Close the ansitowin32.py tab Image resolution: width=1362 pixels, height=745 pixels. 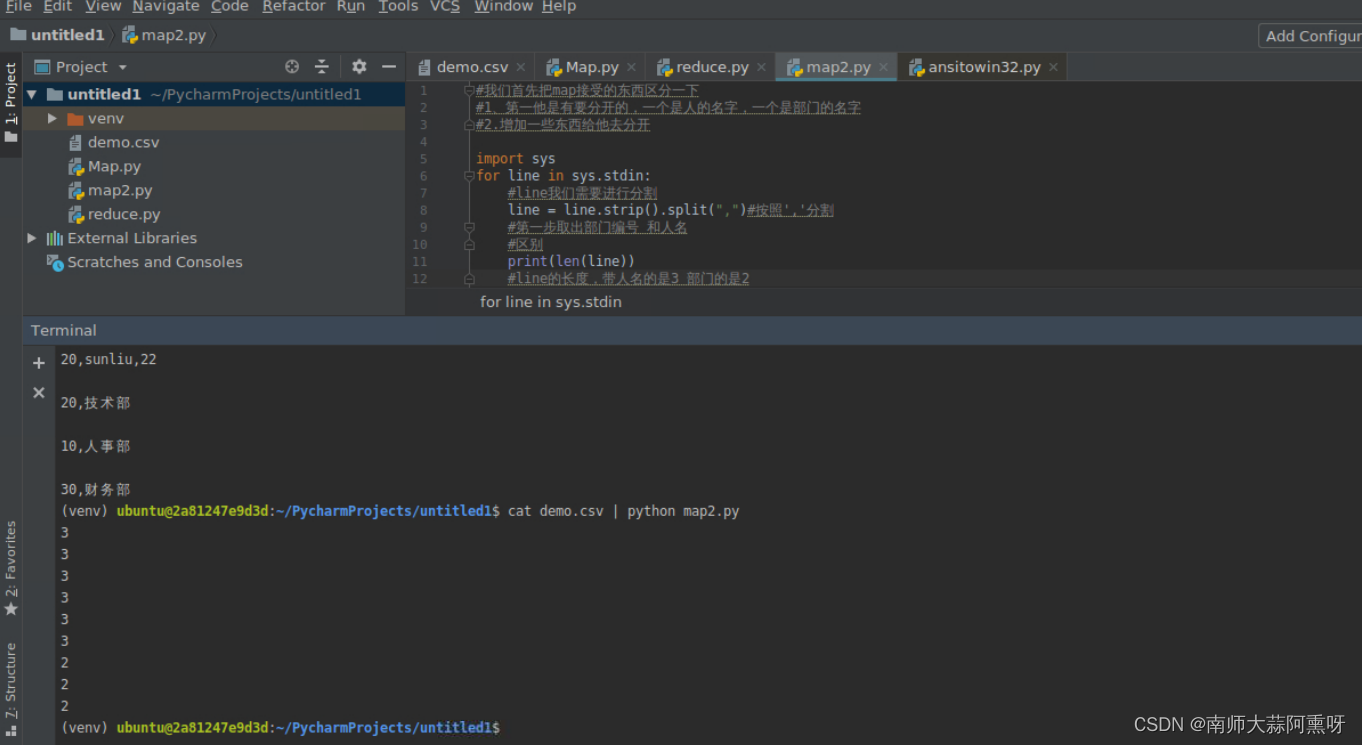click(x=1053, y=67)
